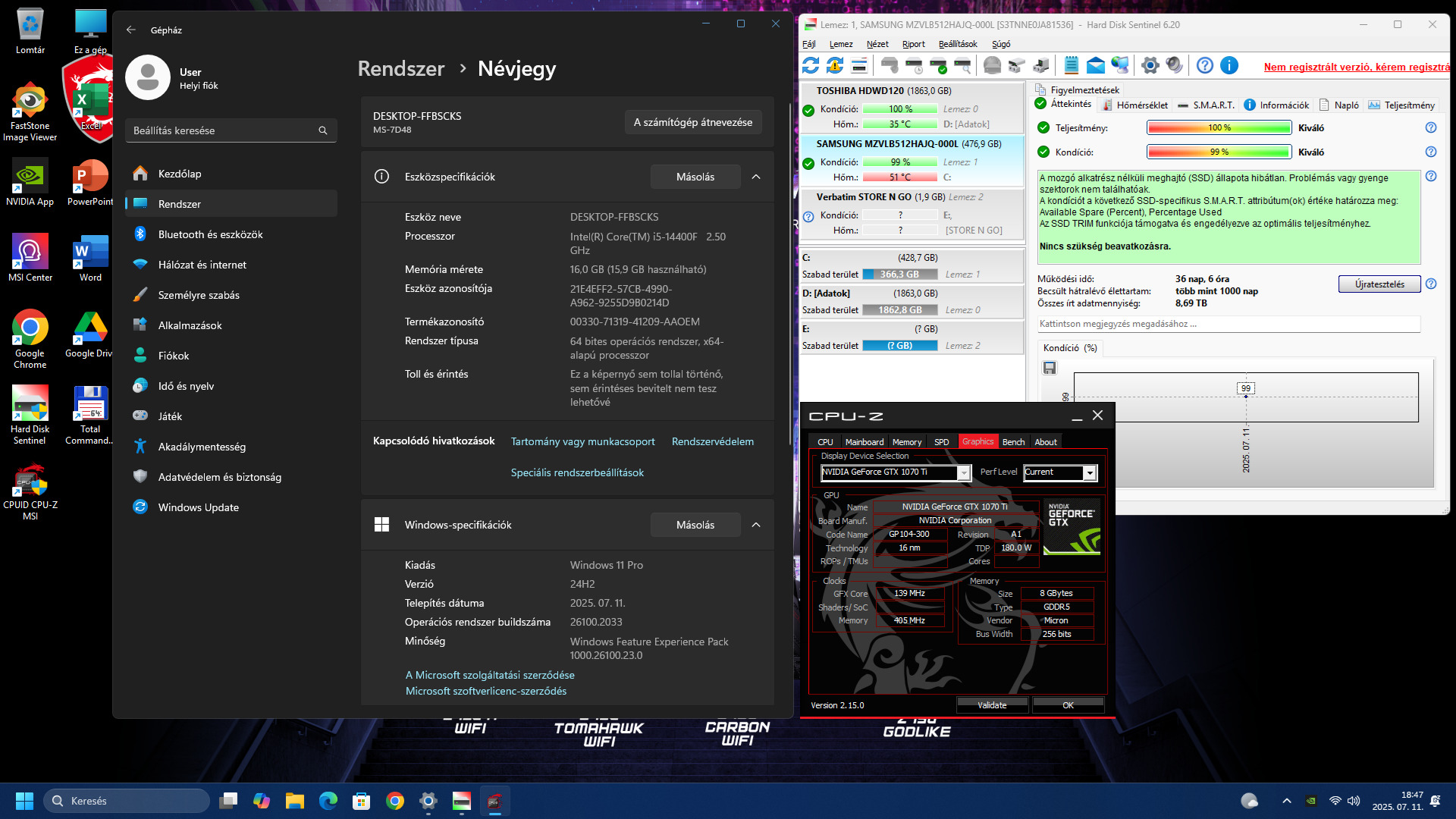Collapse the Windows-specifikációk section
Viewport: 1456px width, 819px height.
[756, 525]
